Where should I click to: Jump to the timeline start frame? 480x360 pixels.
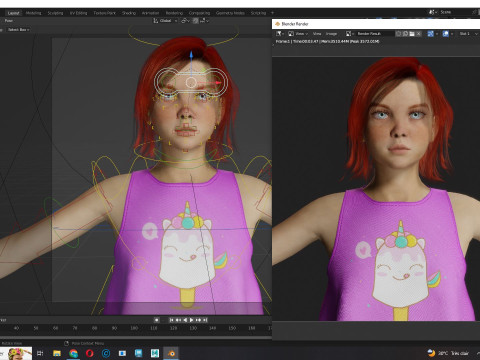[x=171, y=320]
